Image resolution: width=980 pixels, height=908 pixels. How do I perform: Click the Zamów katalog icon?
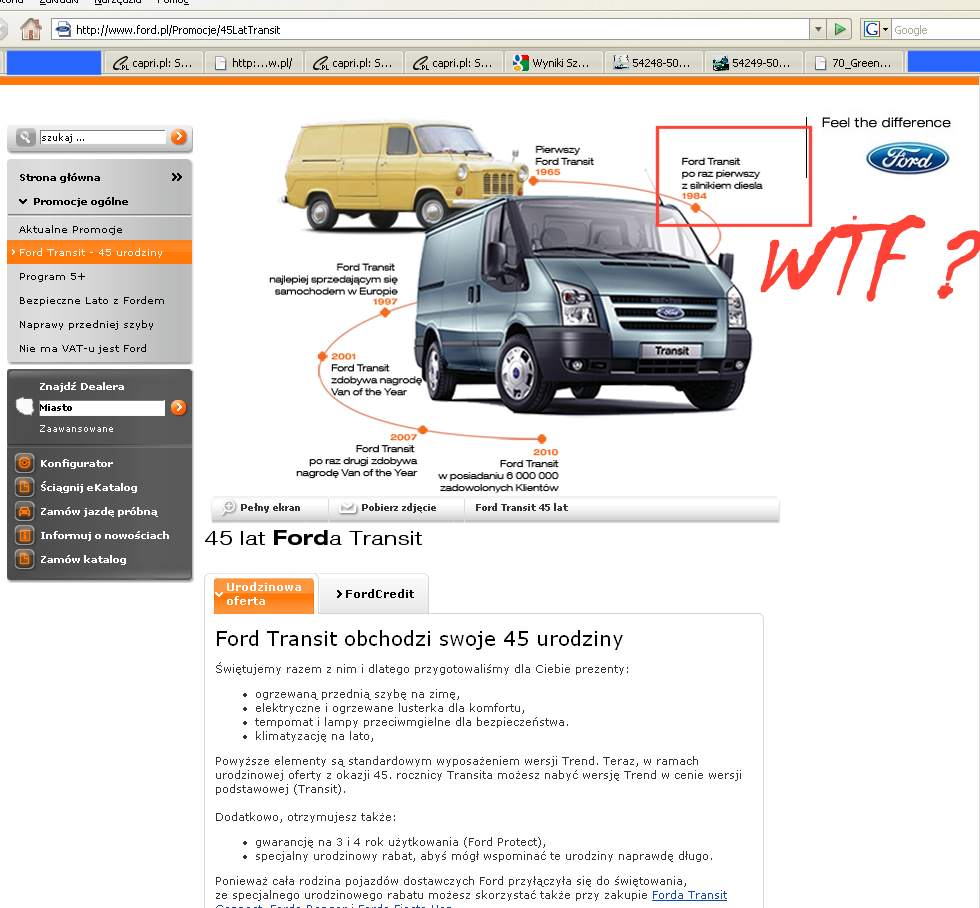coord(24,559)
